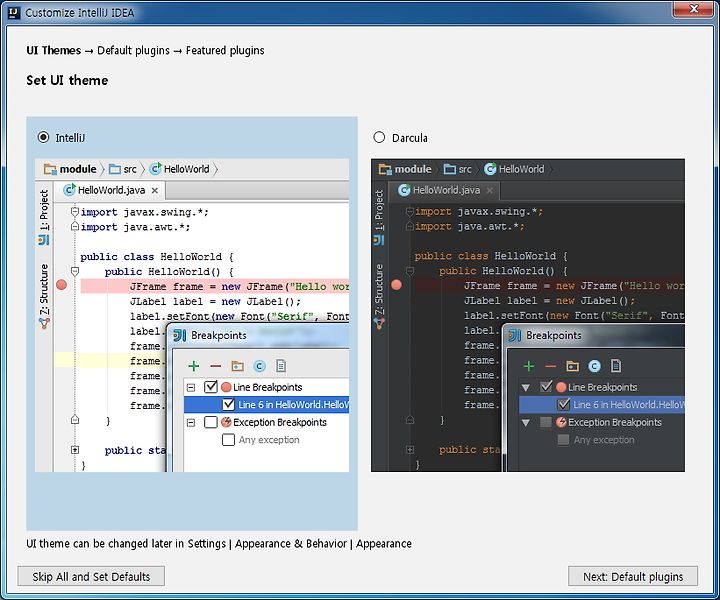720x600 pixels.
Task: Toggle Any exception checkbox in light preview
Action: (228, 439)
